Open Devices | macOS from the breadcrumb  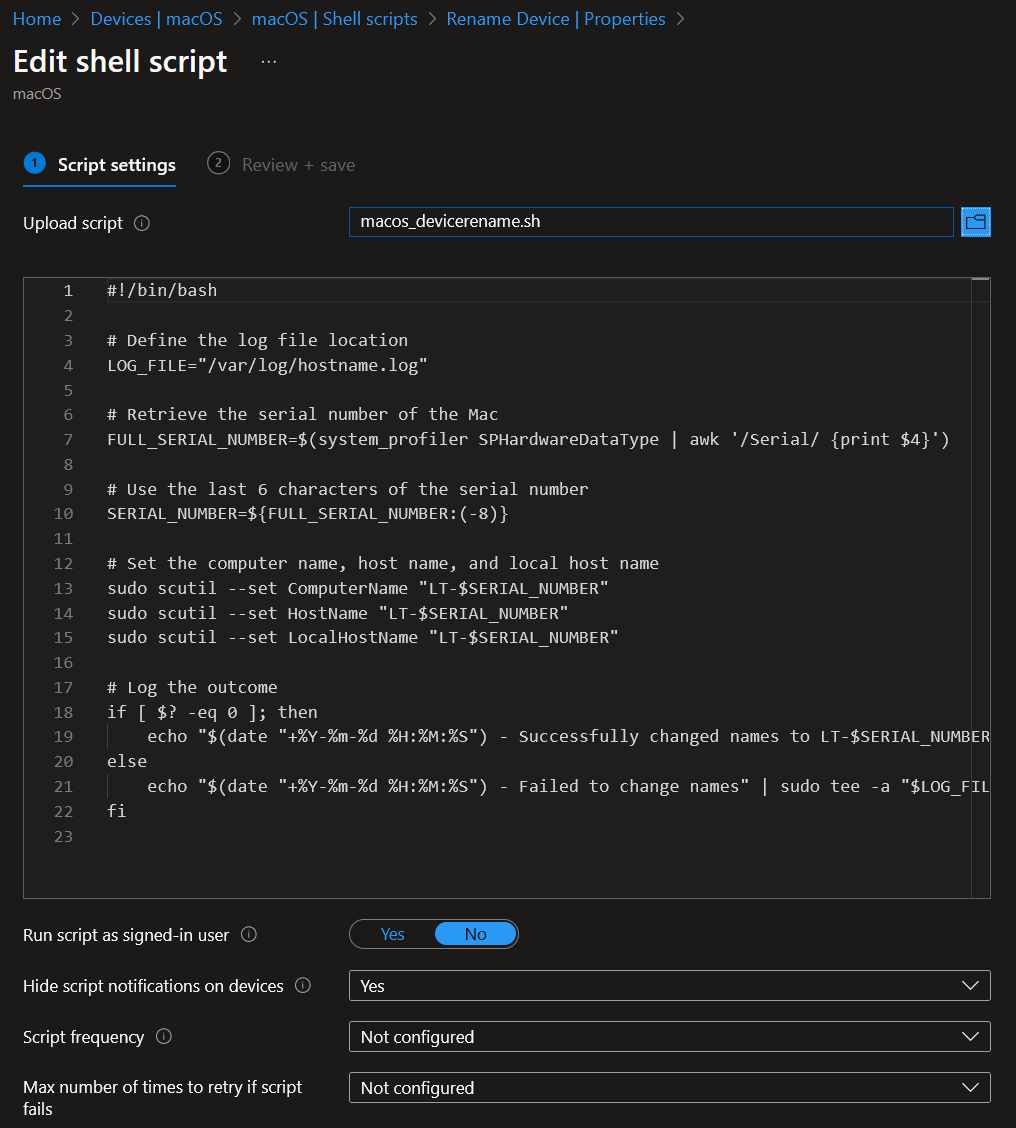(x=156, y=18)
